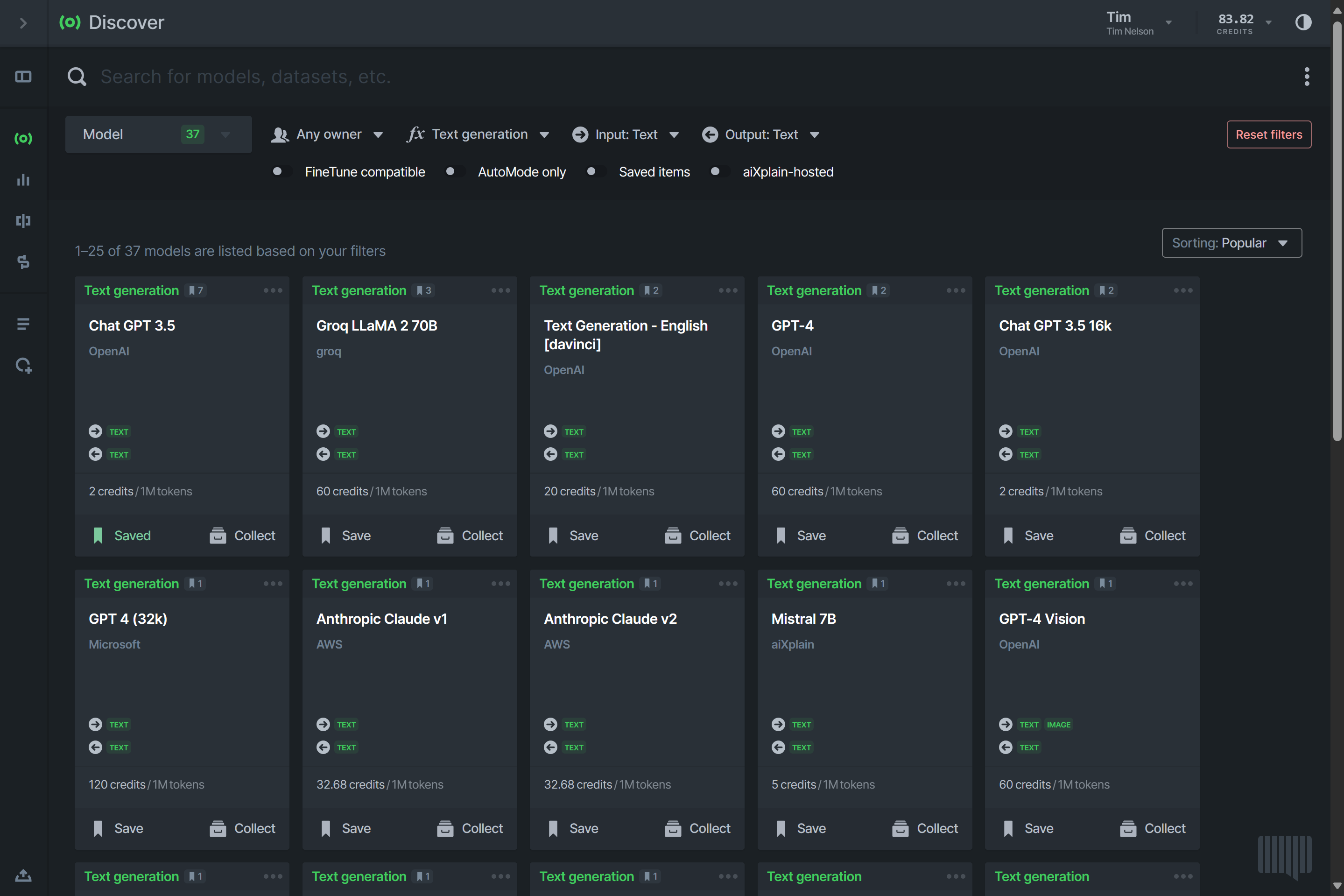Open the Any owner filter dropdown
Screen dimensions: 1344x896
tap(327, 134)
